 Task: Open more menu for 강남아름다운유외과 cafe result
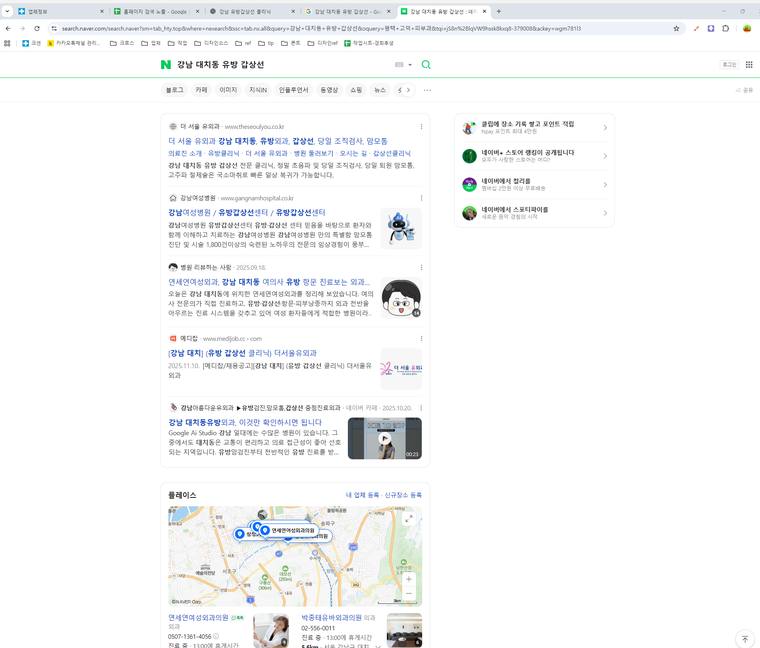click(x=421, y=408)
